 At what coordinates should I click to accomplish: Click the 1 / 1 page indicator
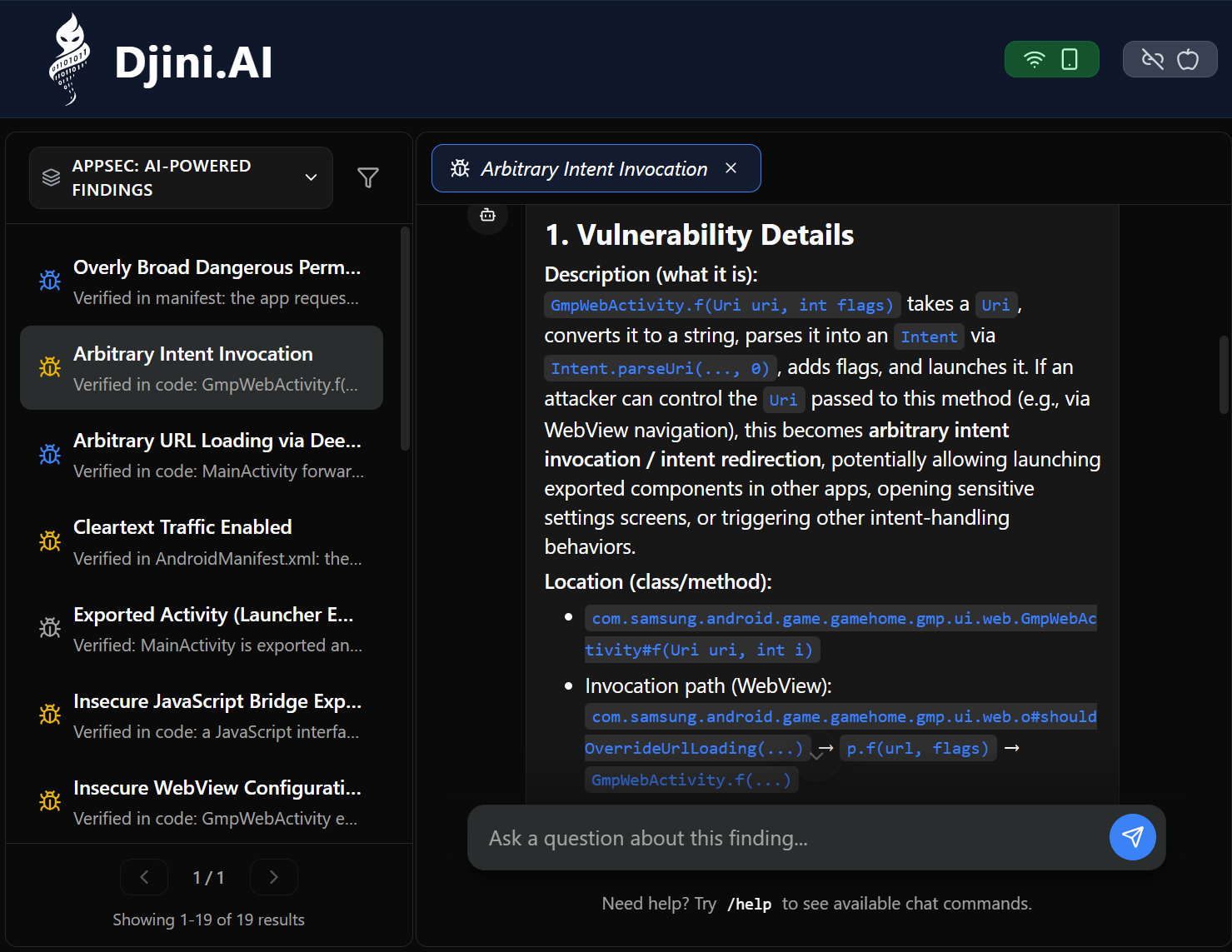(208, 877)
